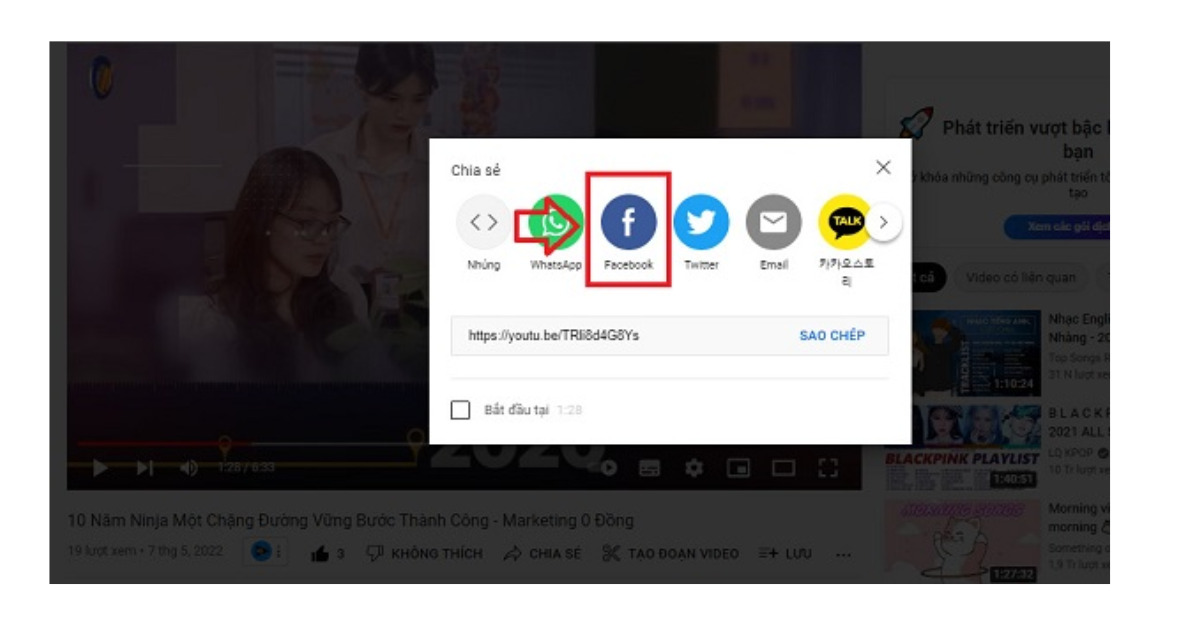The width and height of the screenshot is (1200, 625).
Task: Play the video
Action: coord(99,468)
